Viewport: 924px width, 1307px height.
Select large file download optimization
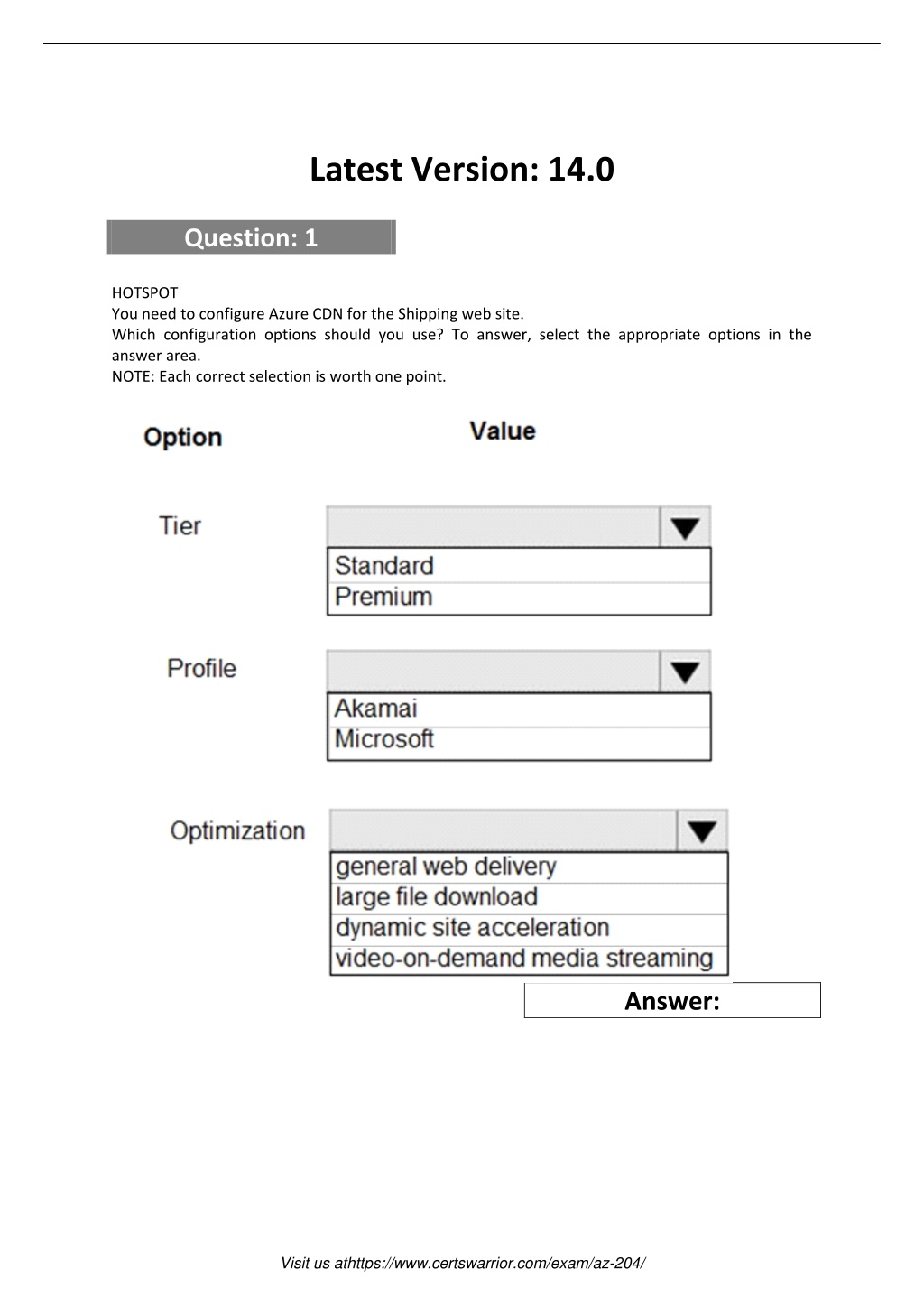(529, 898)
